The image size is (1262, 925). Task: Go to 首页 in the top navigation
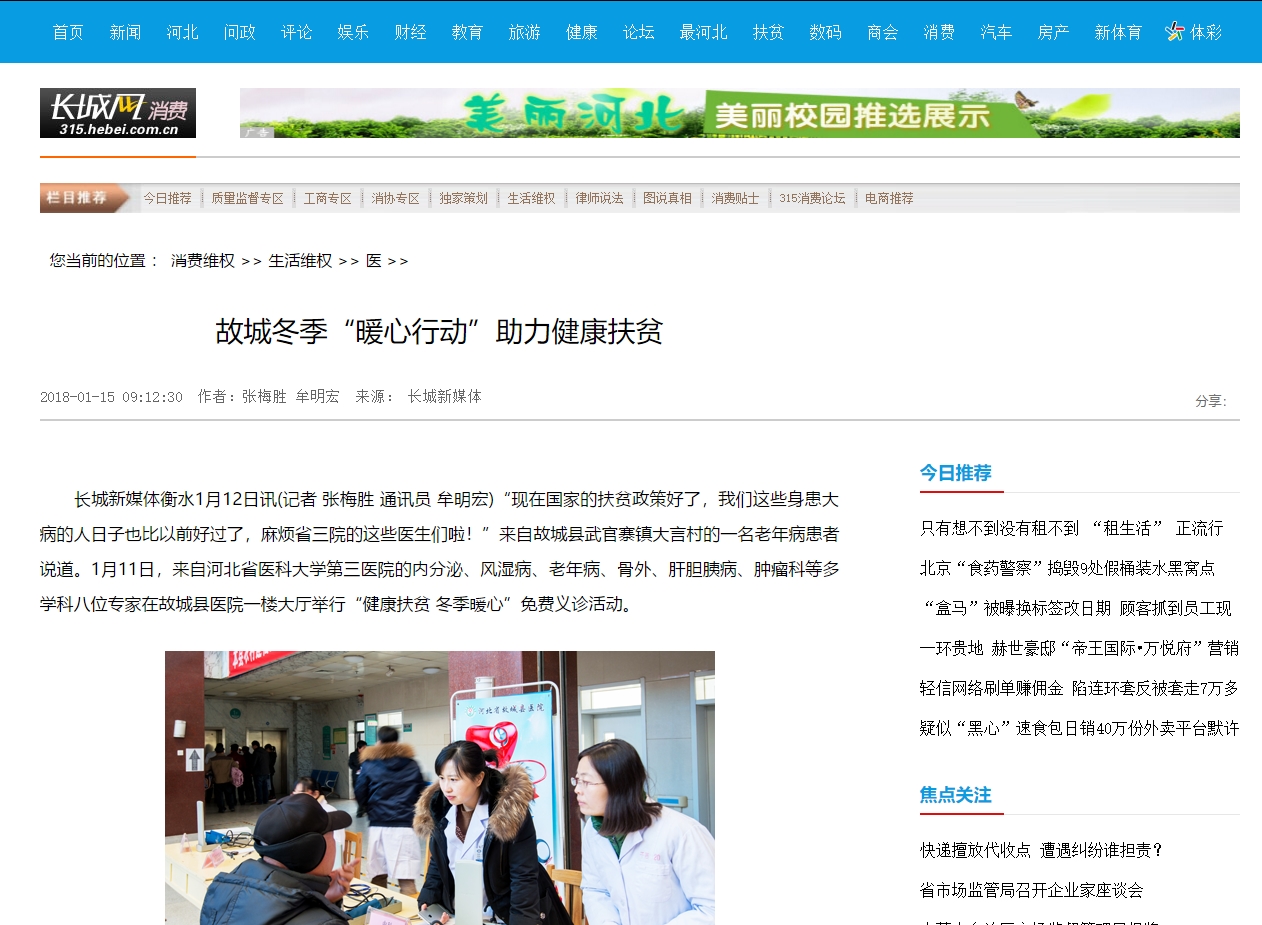click(x=68, y=32)
